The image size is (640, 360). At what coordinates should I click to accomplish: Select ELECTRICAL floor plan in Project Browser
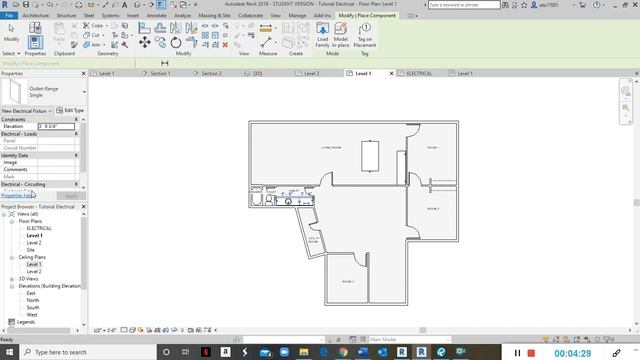click(39, 229)
